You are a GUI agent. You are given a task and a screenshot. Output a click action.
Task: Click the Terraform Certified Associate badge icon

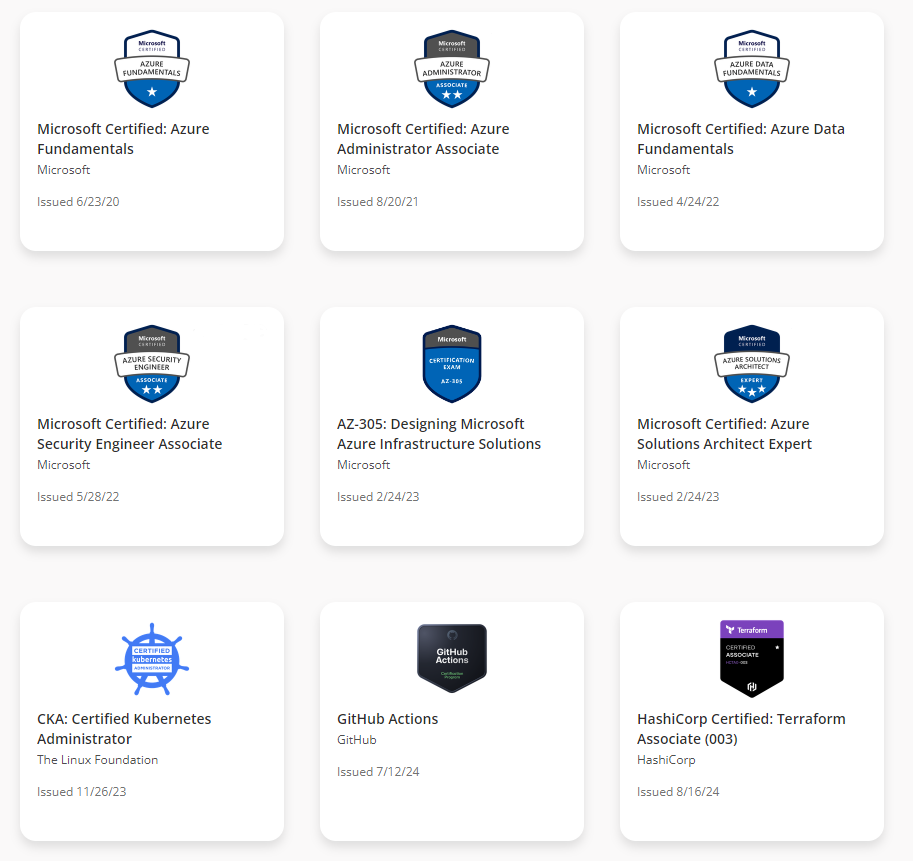(752, 659)
